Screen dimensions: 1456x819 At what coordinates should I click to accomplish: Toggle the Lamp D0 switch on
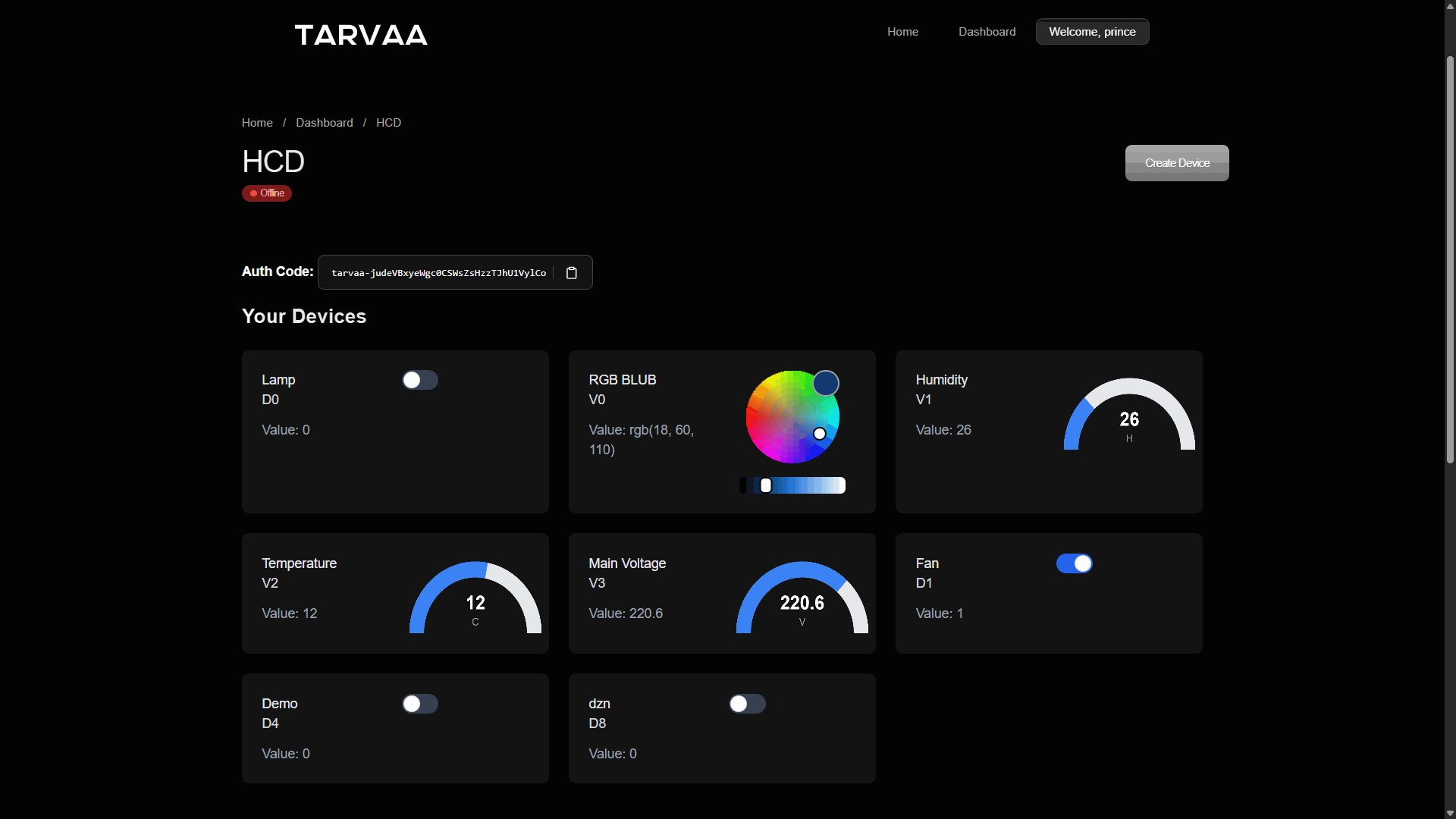[420, 380]
